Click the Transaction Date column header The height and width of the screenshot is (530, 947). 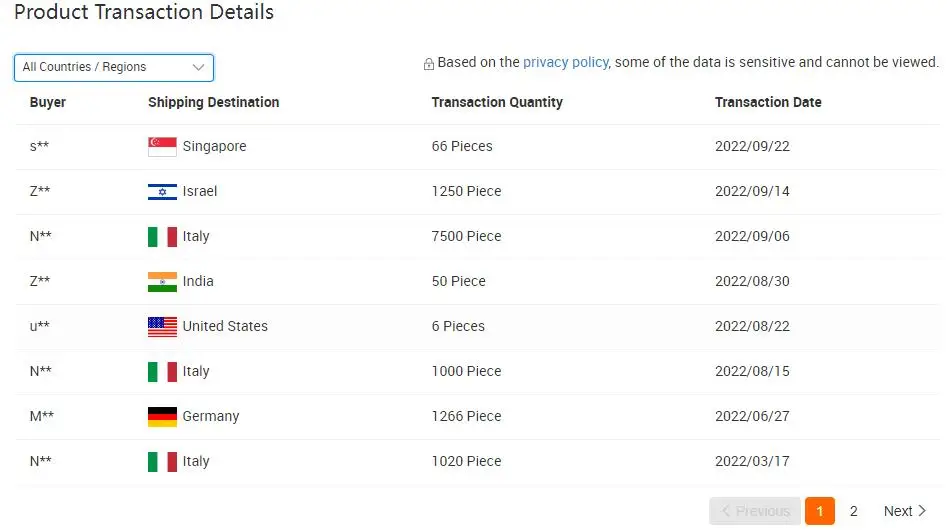pos(768,102)
